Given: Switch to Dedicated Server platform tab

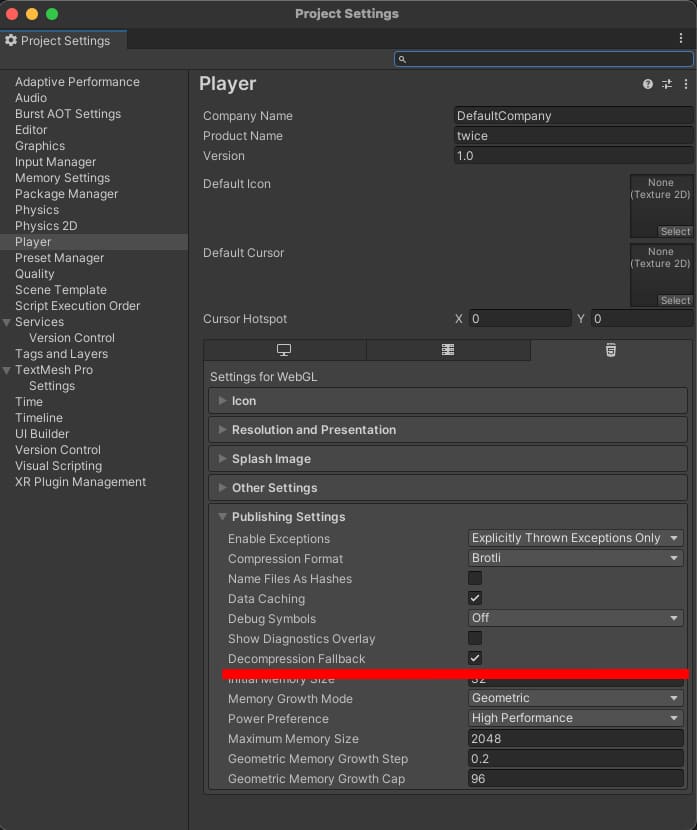Looking at the screenshot, I should click(448, 350).
